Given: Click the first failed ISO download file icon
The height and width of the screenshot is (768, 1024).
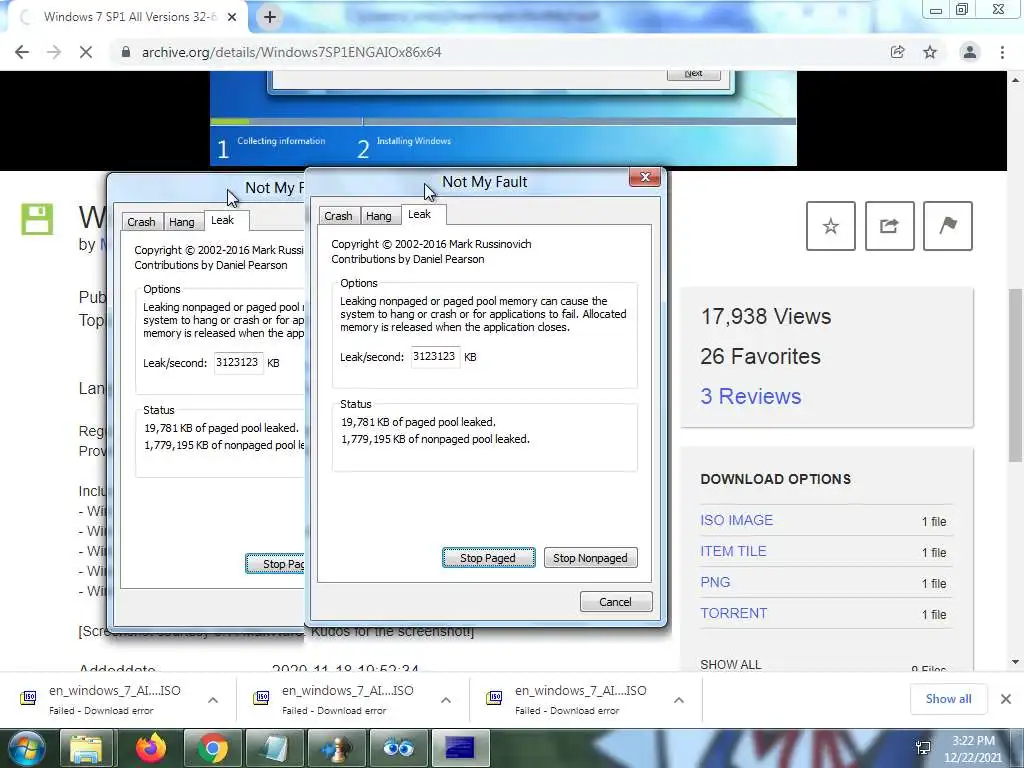Looking at the screenshot, I should tap(28, 698).
